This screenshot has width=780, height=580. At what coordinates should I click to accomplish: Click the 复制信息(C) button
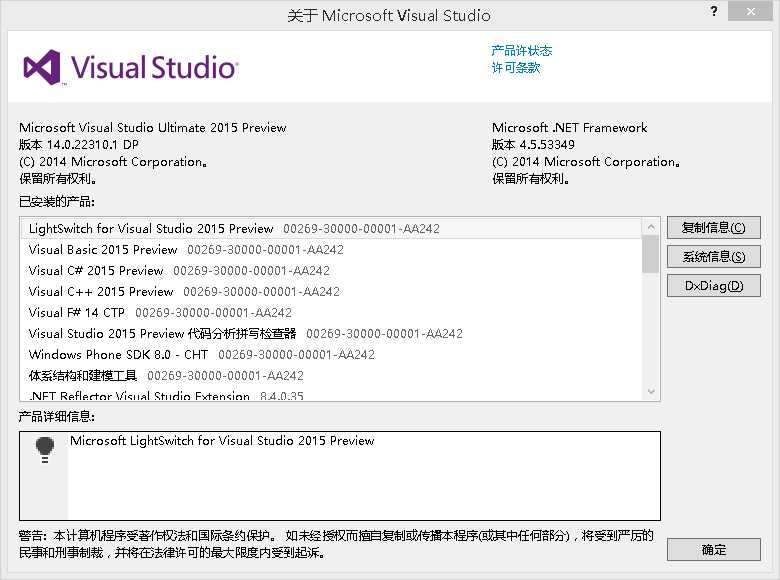[713, 228]
